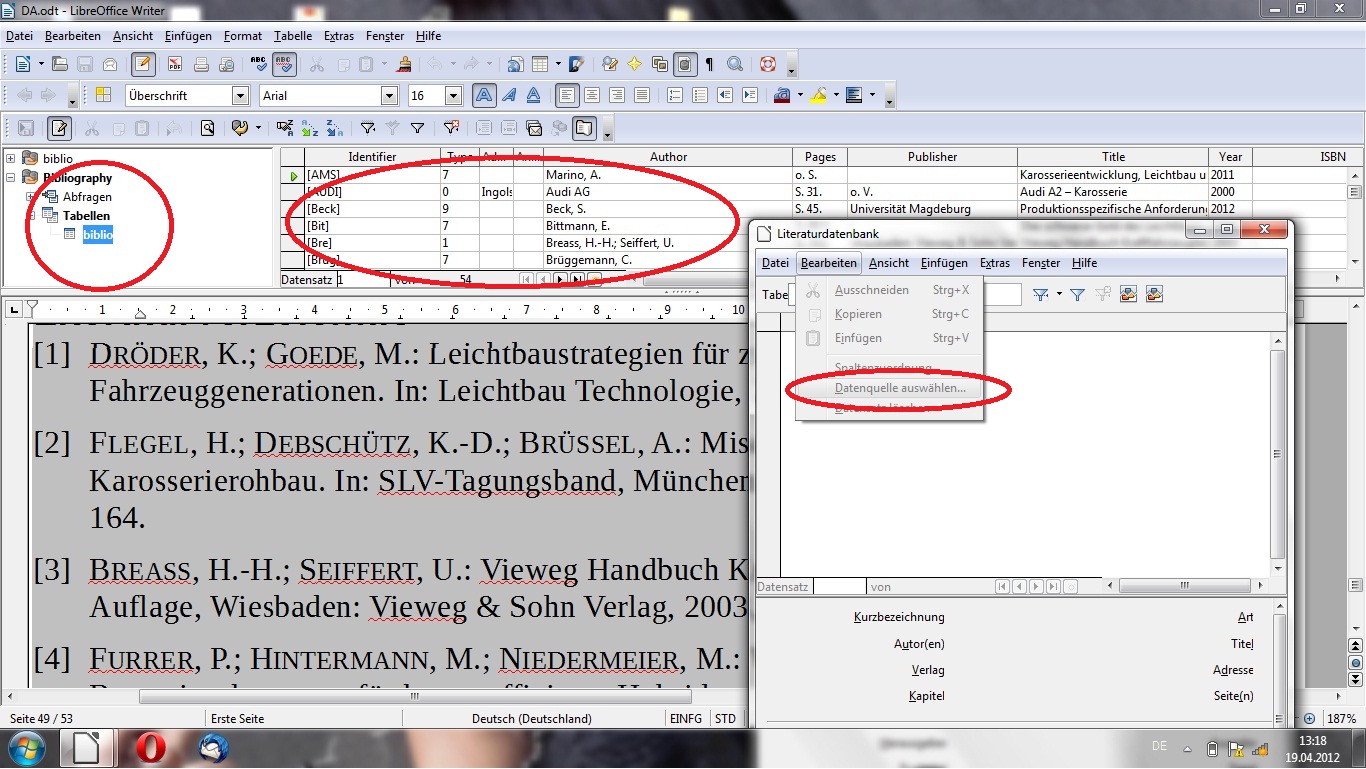Open Tabelle menu in Writer menu bar

[x=293, y=36]
